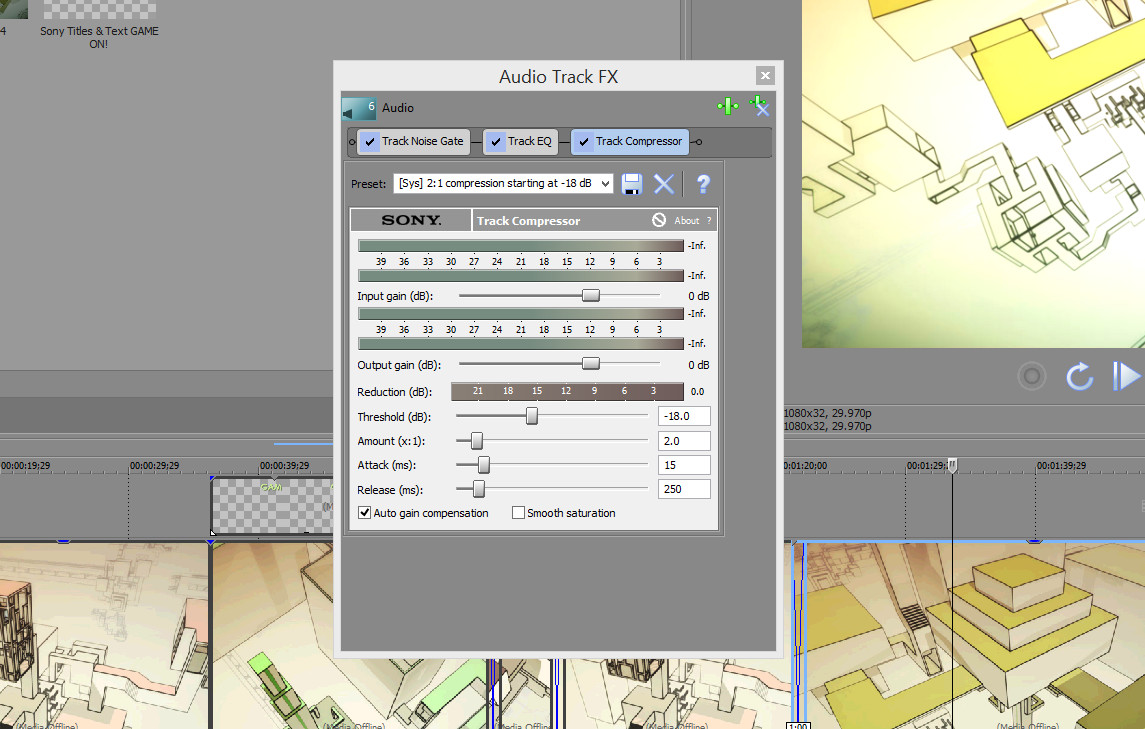Open help via the blue question mark icon
Screen dimensions: 1145x729
(701, 183)
